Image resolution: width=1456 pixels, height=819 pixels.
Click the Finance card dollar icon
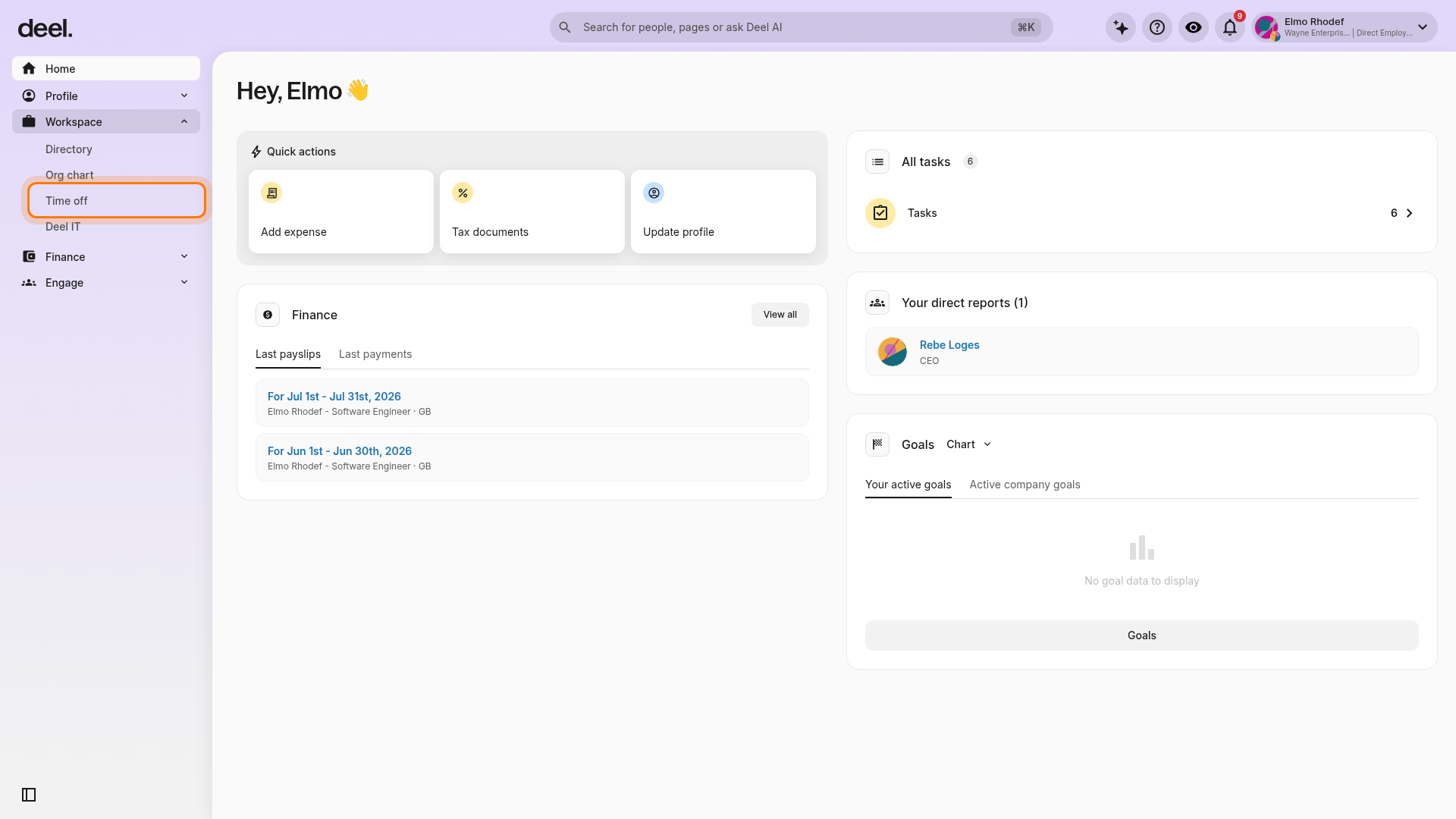[x=268, y=315]
